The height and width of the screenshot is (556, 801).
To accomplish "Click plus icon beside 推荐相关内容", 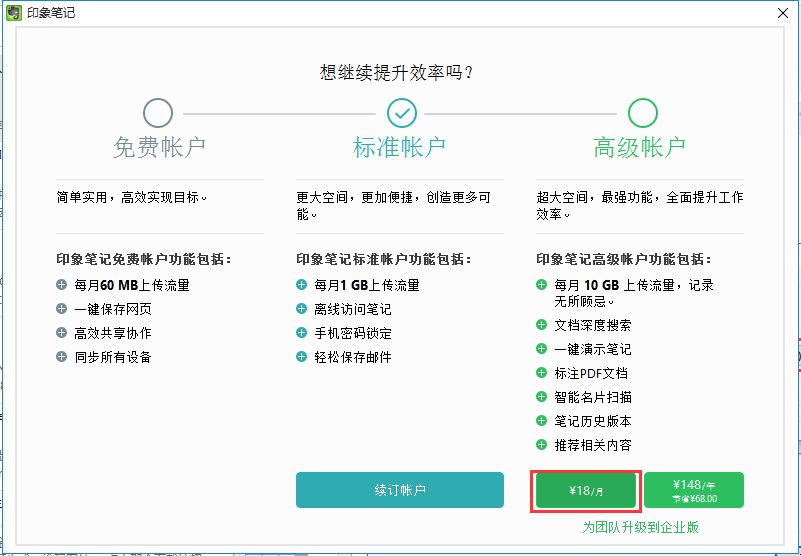I will 541,445.
